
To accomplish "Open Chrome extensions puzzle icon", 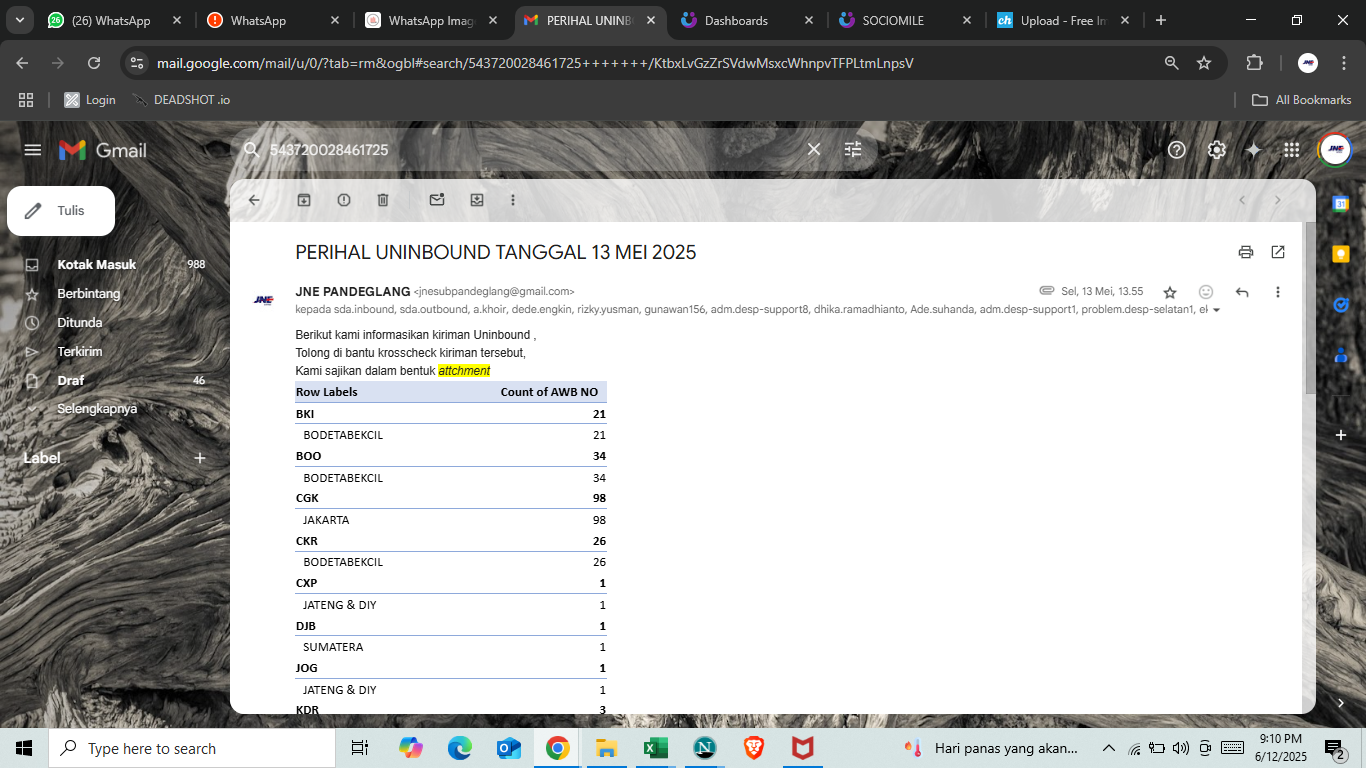I will click(x=1254, y=63).
